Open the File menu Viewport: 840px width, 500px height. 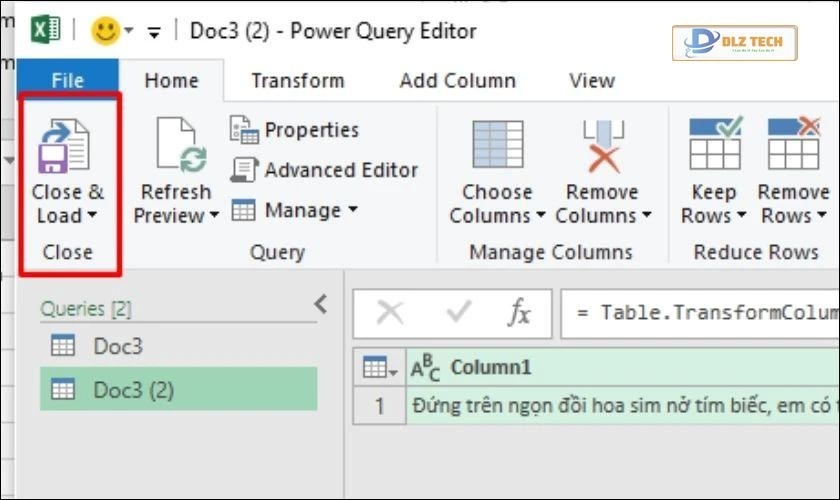coord(67,81)
